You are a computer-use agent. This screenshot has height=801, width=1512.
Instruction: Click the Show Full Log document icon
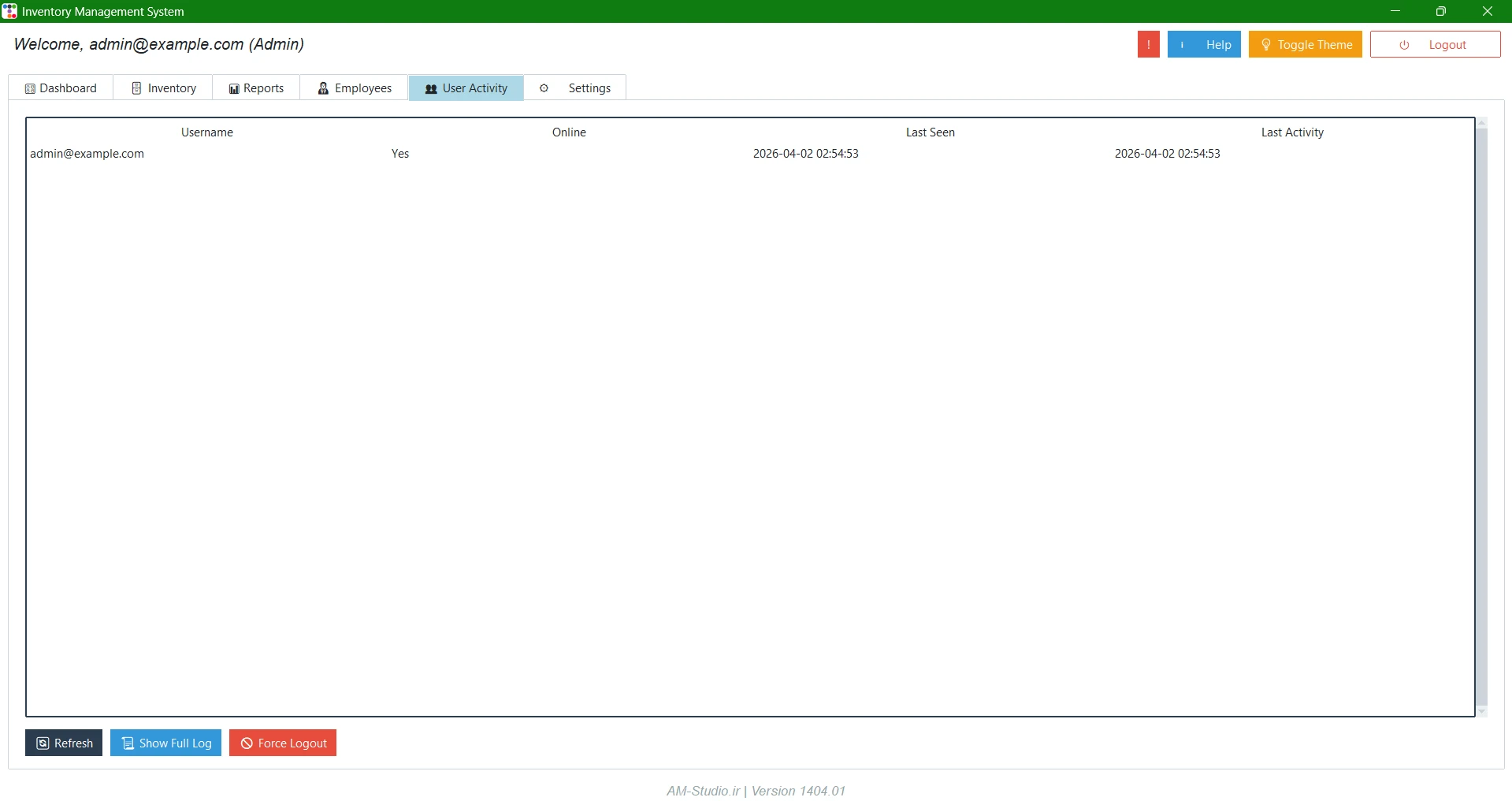click(x=128, y=743)
